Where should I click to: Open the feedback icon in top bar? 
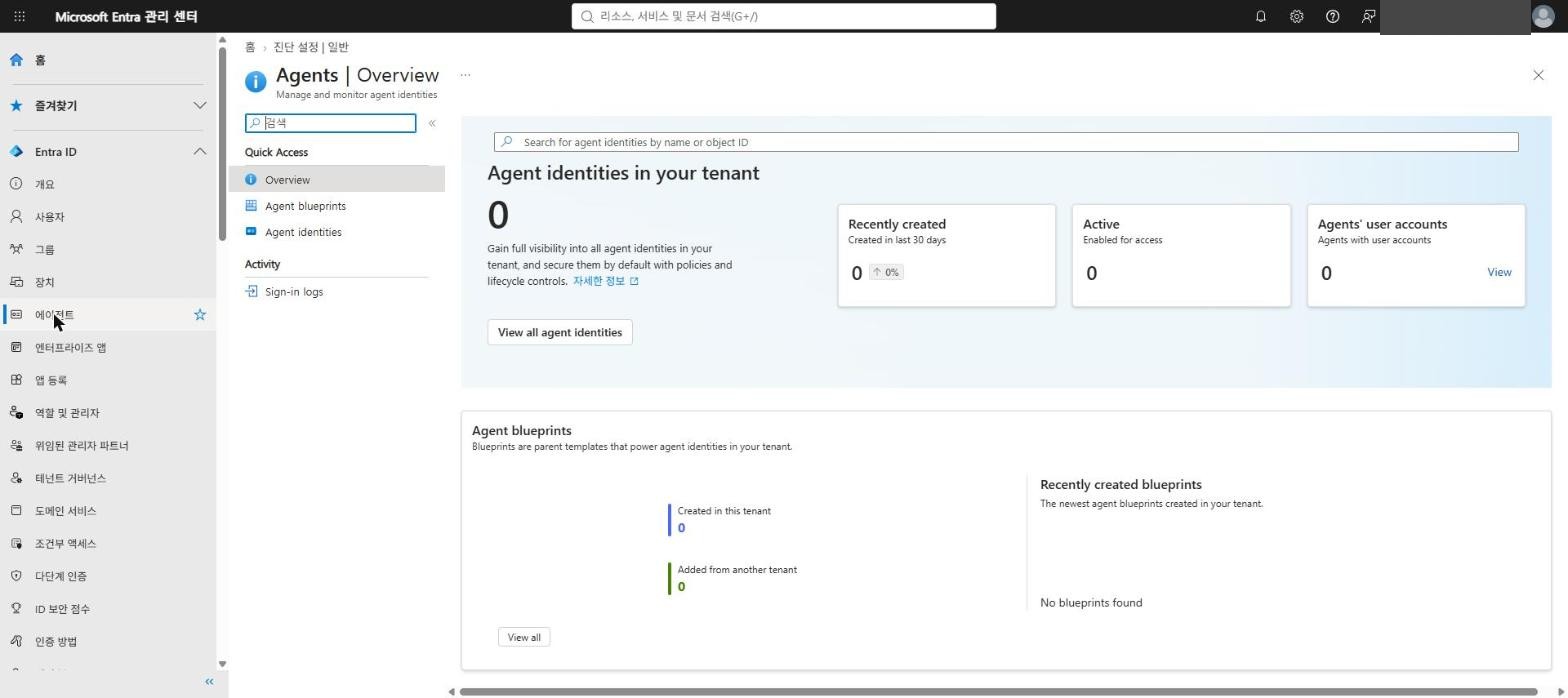point(1368,16)
